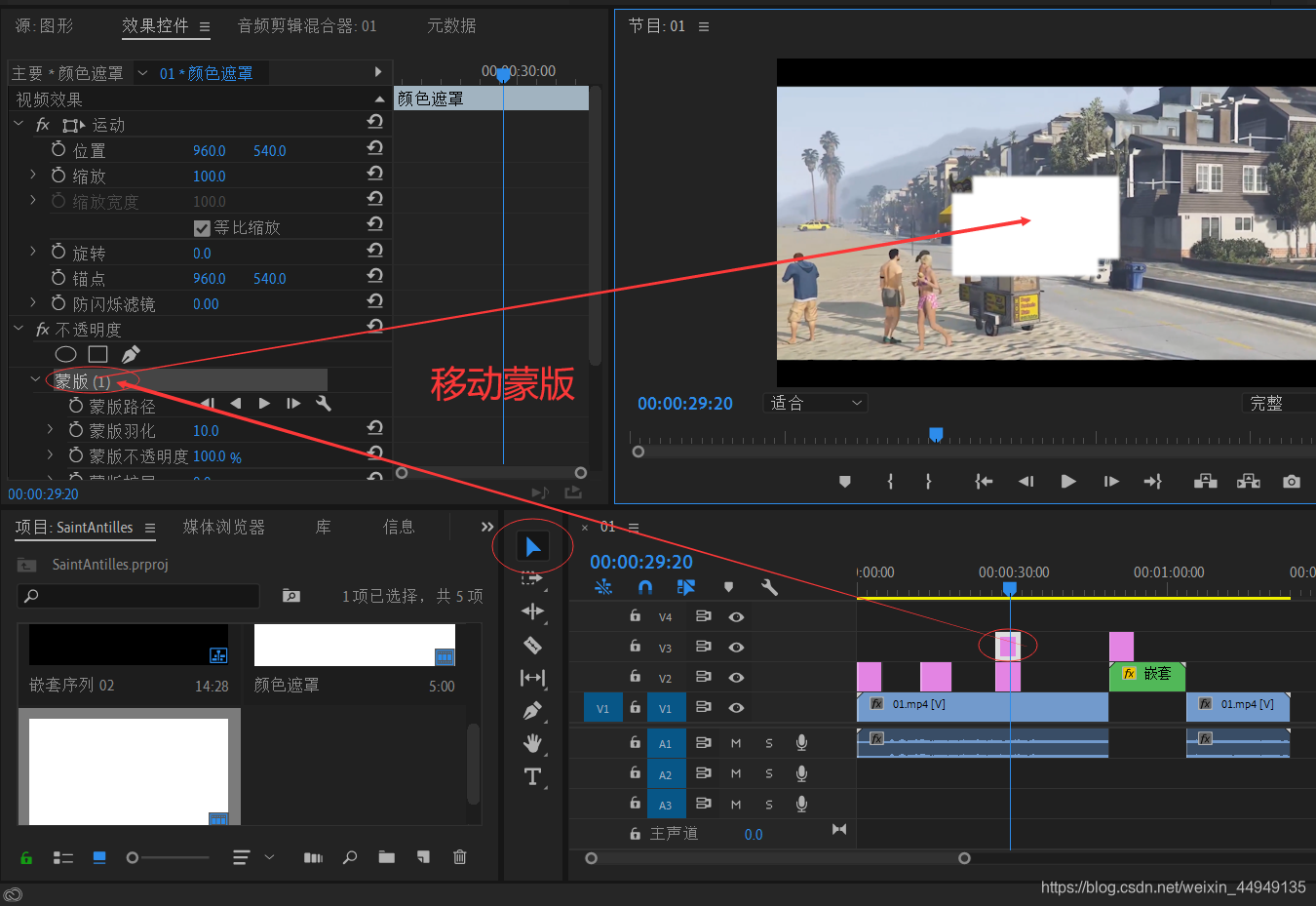Toggle position stopwatch animation

pyautogui.click(x=58, y=149)
